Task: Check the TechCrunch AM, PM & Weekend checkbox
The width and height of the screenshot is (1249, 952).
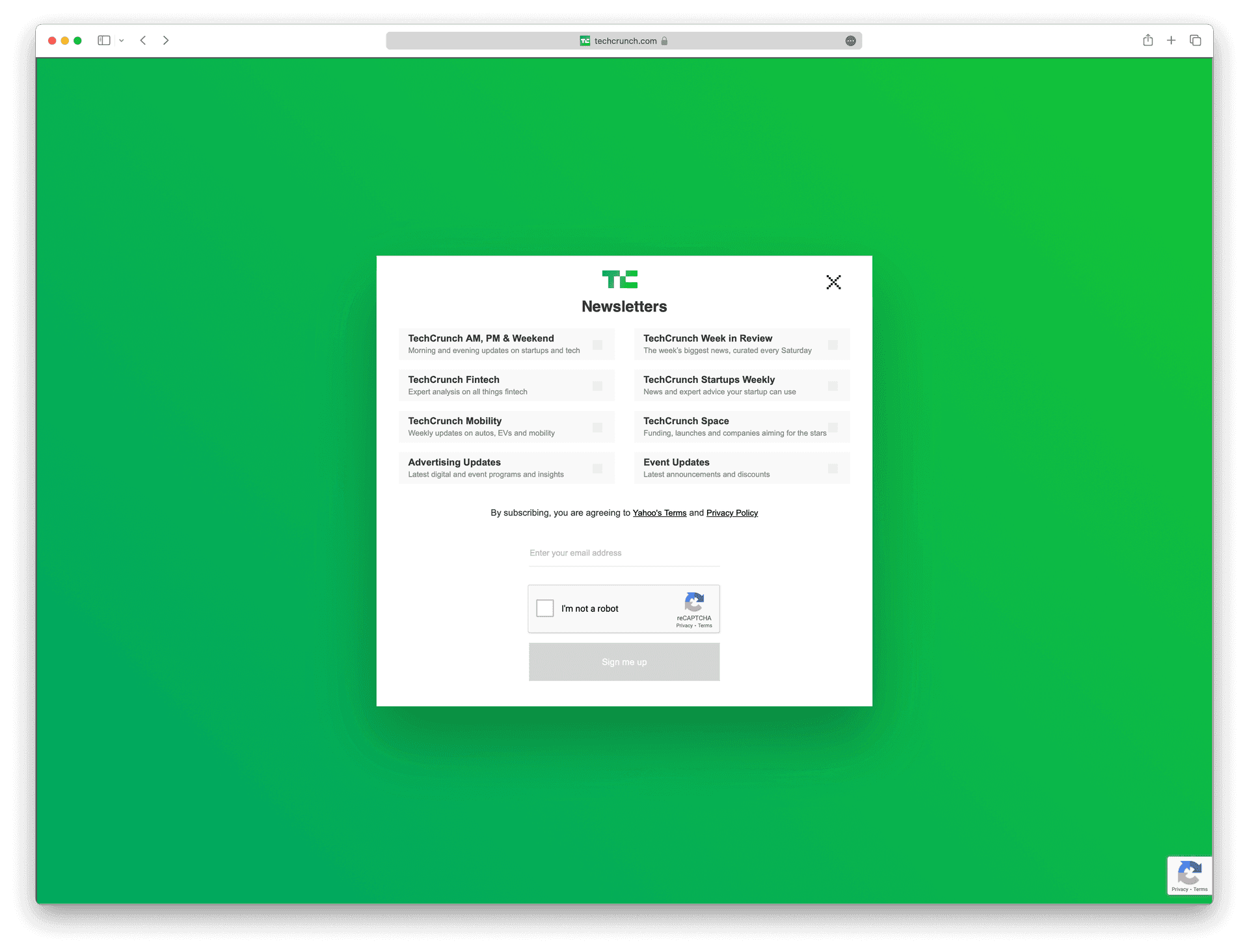Action: [x=597, y=345]
